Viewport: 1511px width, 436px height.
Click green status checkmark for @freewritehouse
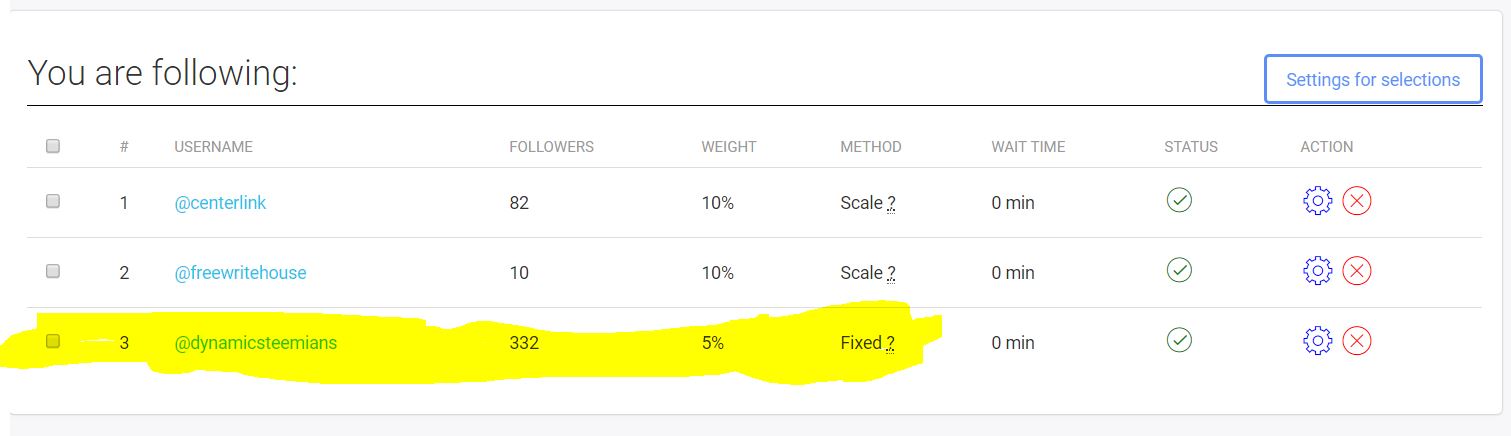click(x=1179, y=270)
